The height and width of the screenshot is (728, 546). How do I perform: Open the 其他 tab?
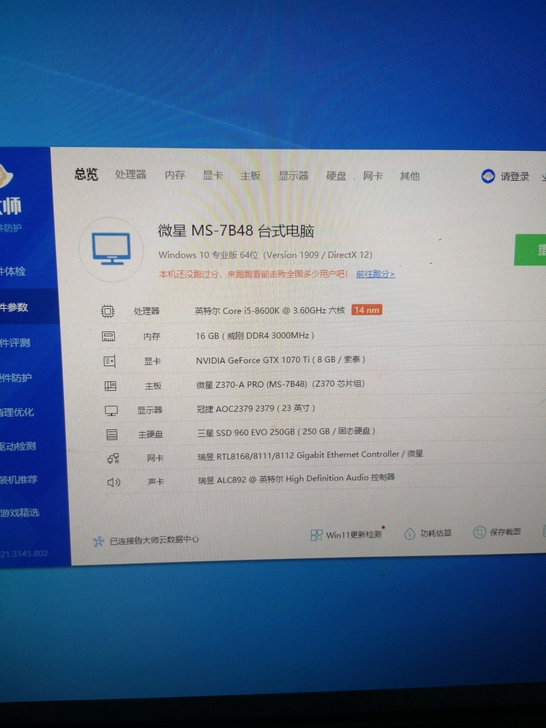(x=410, y=176)
